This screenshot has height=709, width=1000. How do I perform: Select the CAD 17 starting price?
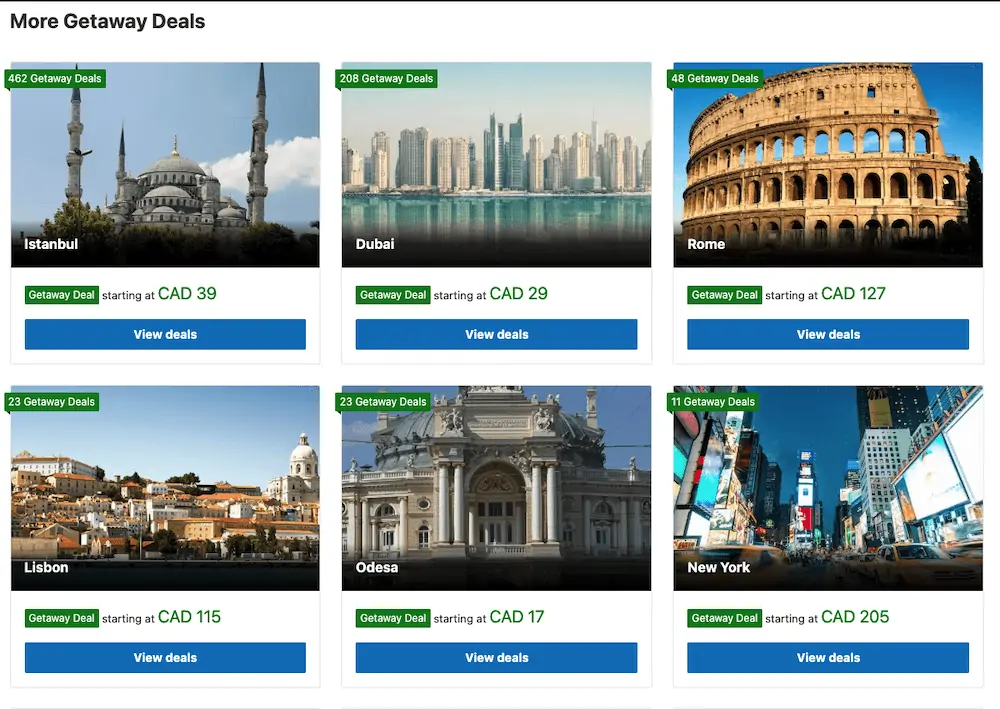517,617
